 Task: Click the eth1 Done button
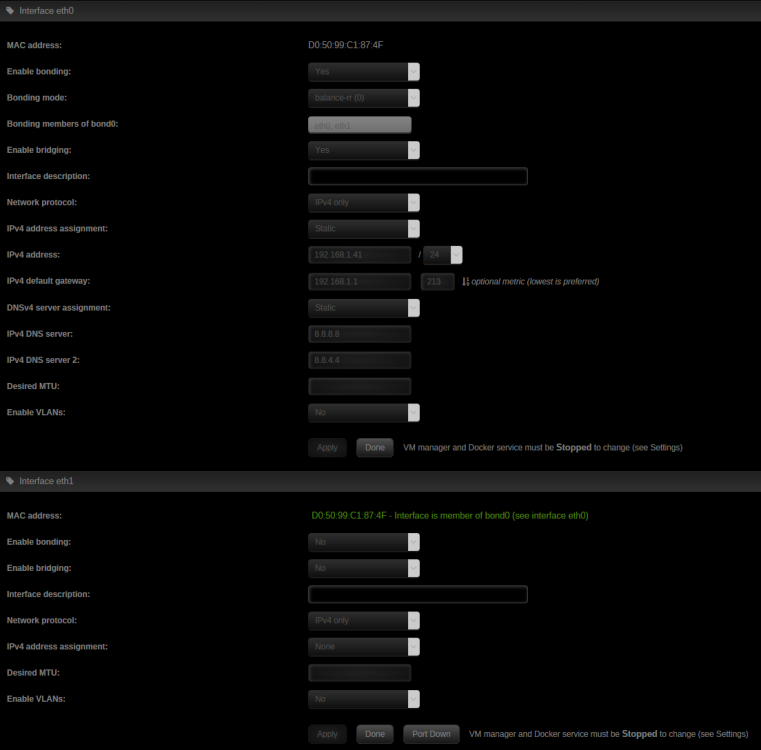pos(375,734)
